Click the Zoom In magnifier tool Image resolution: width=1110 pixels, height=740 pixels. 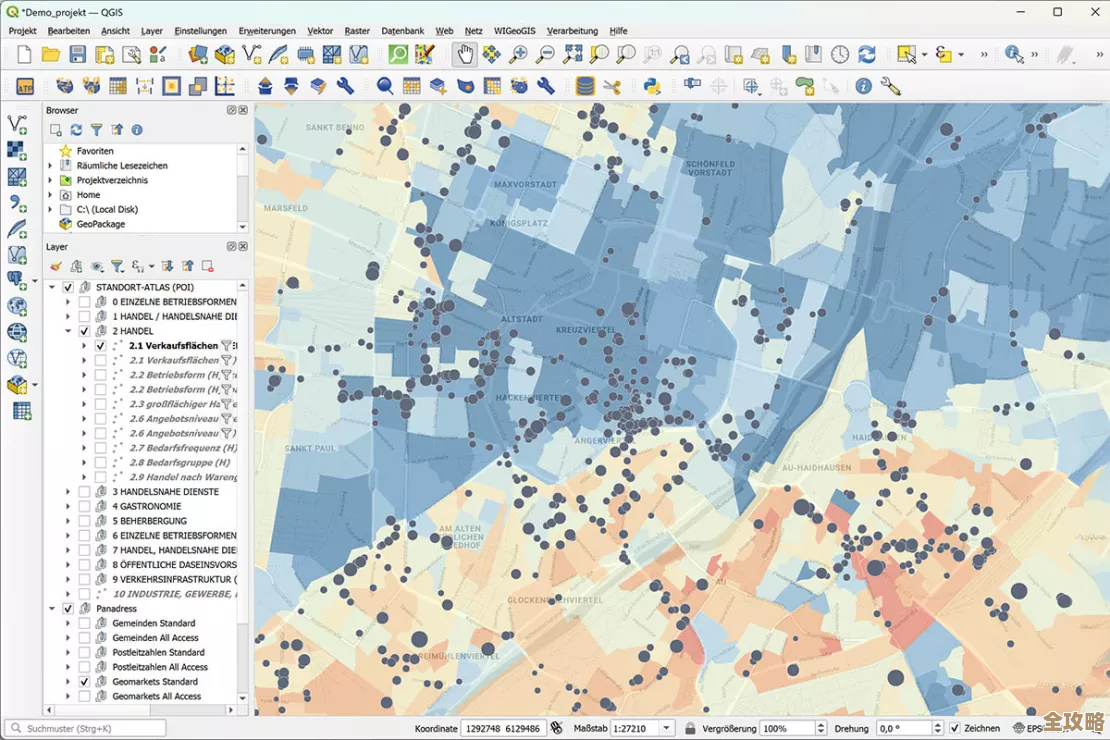pos(518,55)
